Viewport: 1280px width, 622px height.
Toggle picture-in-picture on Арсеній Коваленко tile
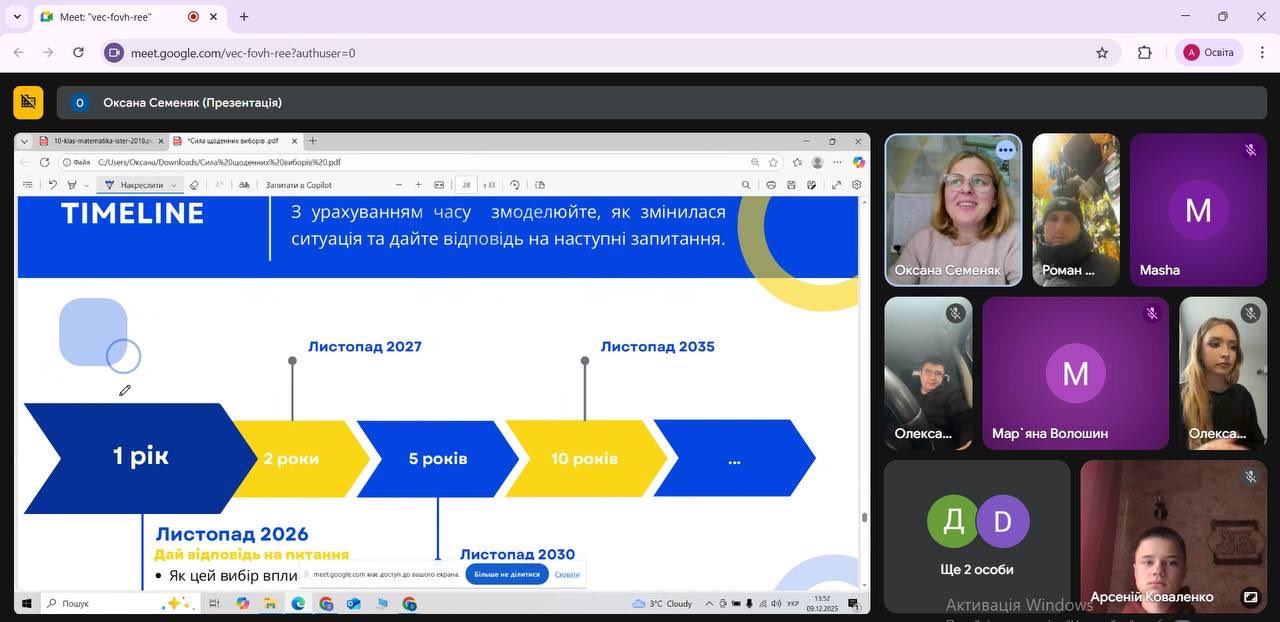[1250, 598]
